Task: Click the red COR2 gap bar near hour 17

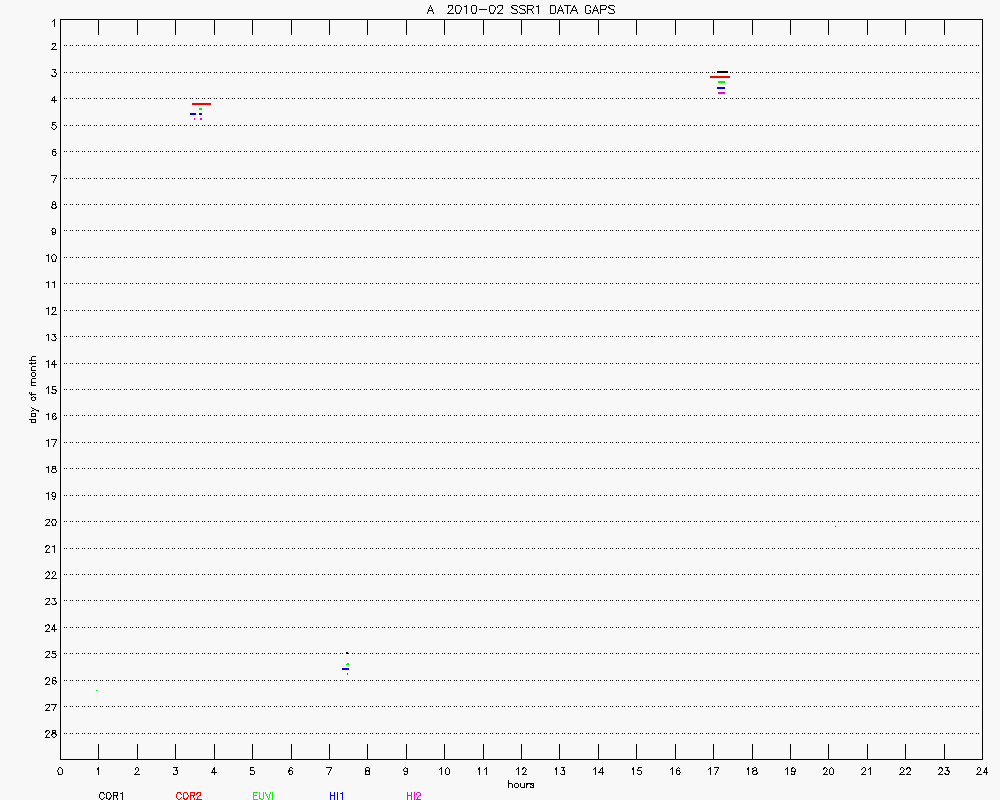Action: pyautogui.click(x=719, y=77)
